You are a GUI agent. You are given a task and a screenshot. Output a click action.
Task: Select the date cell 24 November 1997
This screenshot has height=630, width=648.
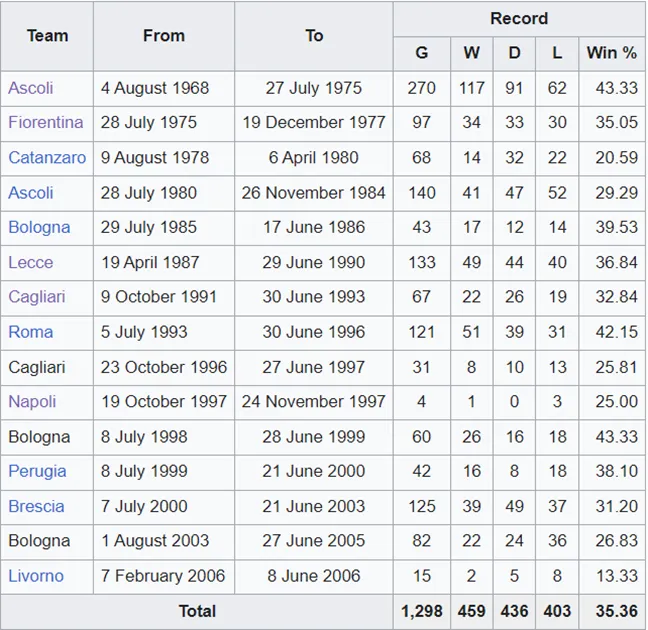coord(314,402)
